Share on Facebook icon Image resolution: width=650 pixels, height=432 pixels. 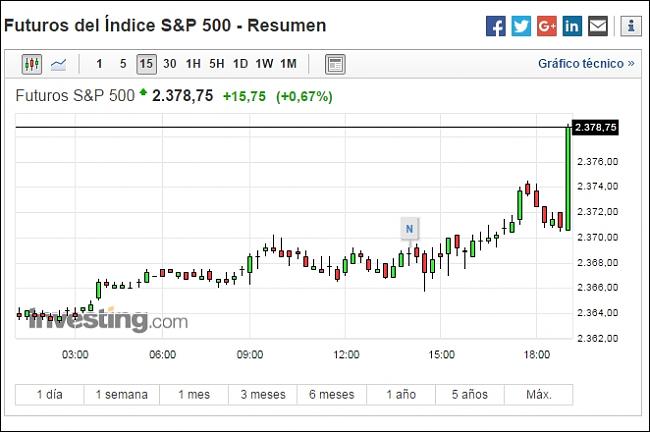(496, 26)
